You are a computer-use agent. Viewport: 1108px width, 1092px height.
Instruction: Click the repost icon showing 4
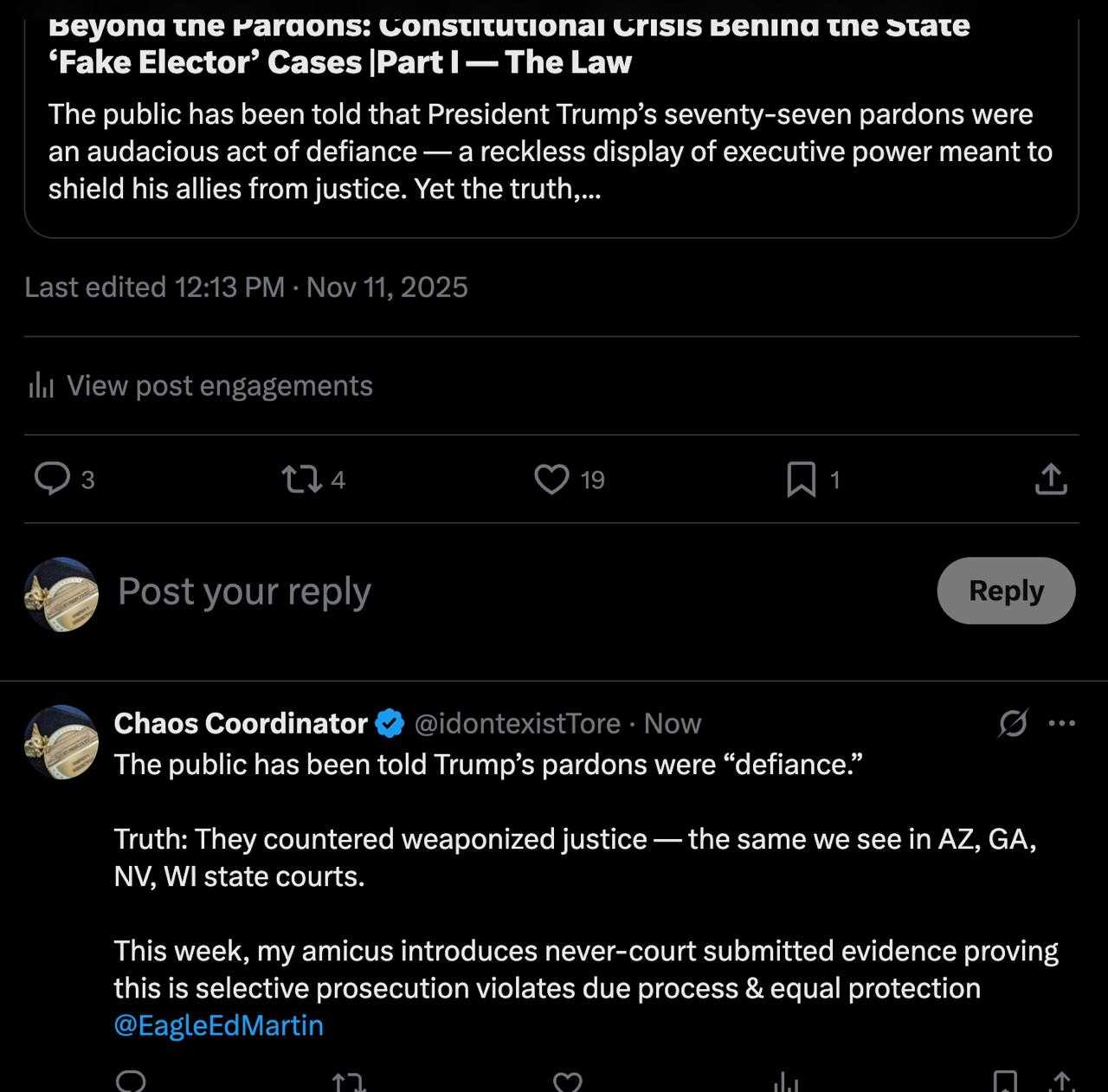(x=302, y=479)
